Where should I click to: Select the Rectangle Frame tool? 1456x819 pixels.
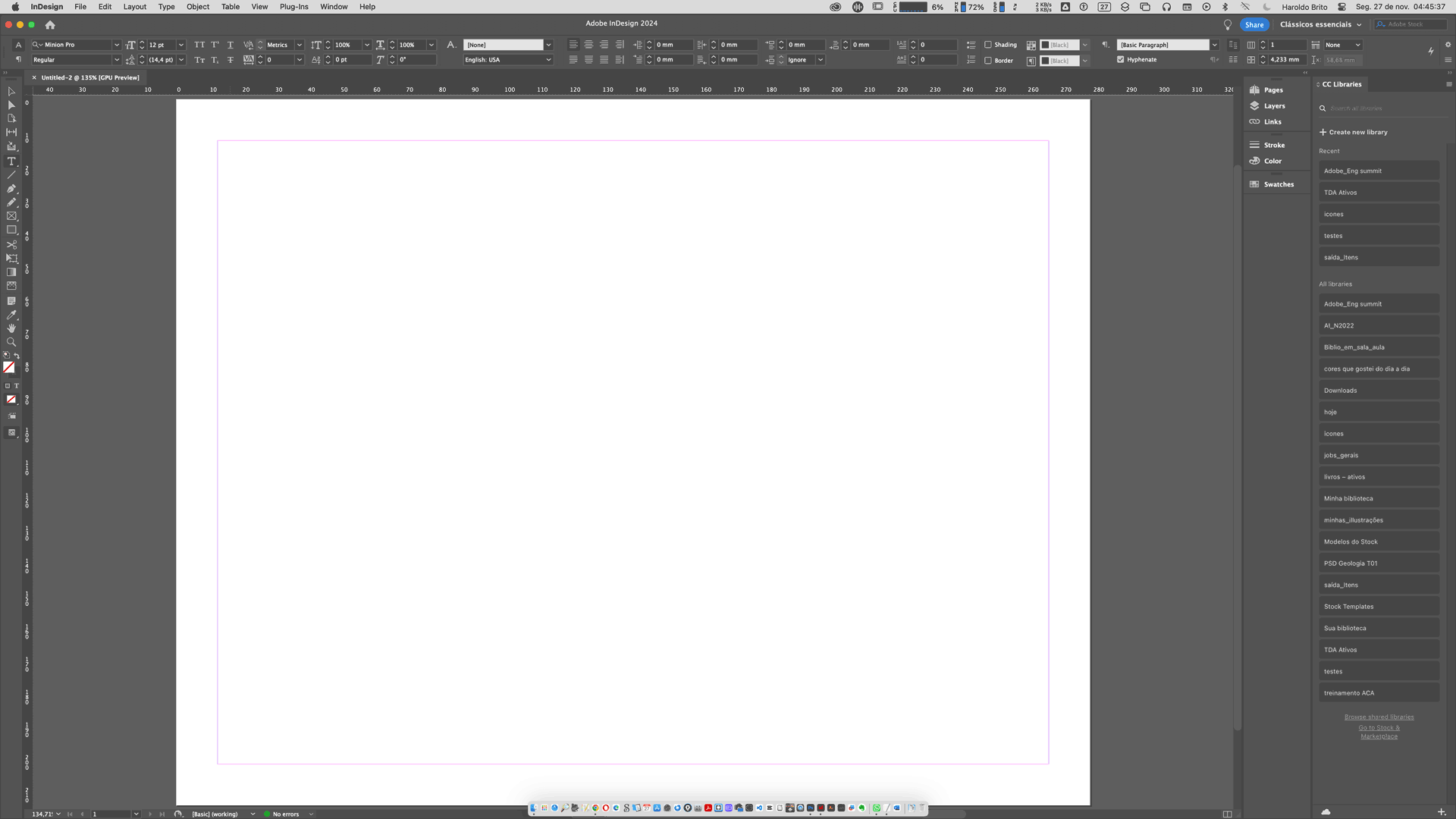coord(11,216)
